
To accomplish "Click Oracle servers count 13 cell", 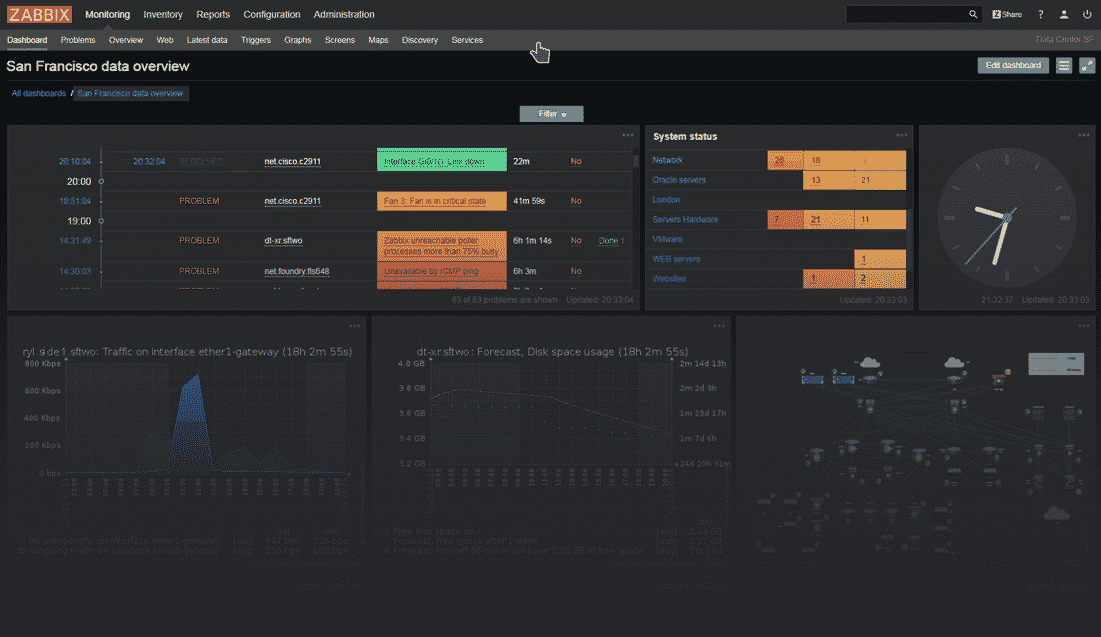I will coord(829,180).
